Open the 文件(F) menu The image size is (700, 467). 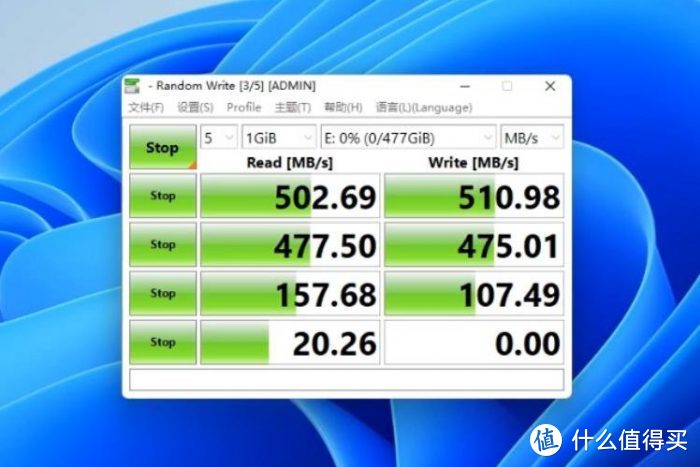coord(146,108)
